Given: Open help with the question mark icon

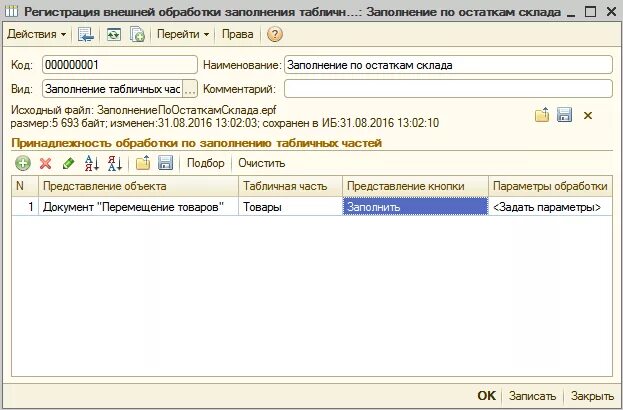Looking at the screenshot, I should (x=275, y=34).
